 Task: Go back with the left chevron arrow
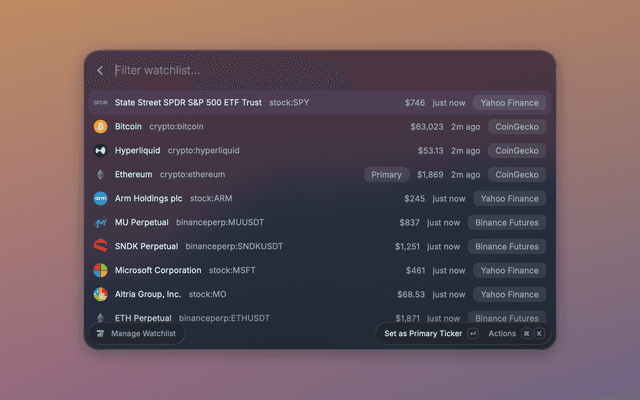point(100,70)
